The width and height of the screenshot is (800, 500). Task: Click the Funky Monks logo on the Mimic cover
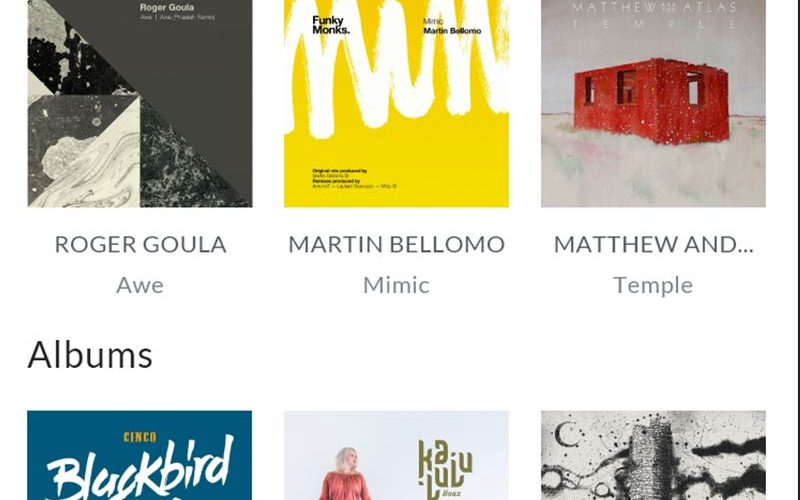coord(331,25)
